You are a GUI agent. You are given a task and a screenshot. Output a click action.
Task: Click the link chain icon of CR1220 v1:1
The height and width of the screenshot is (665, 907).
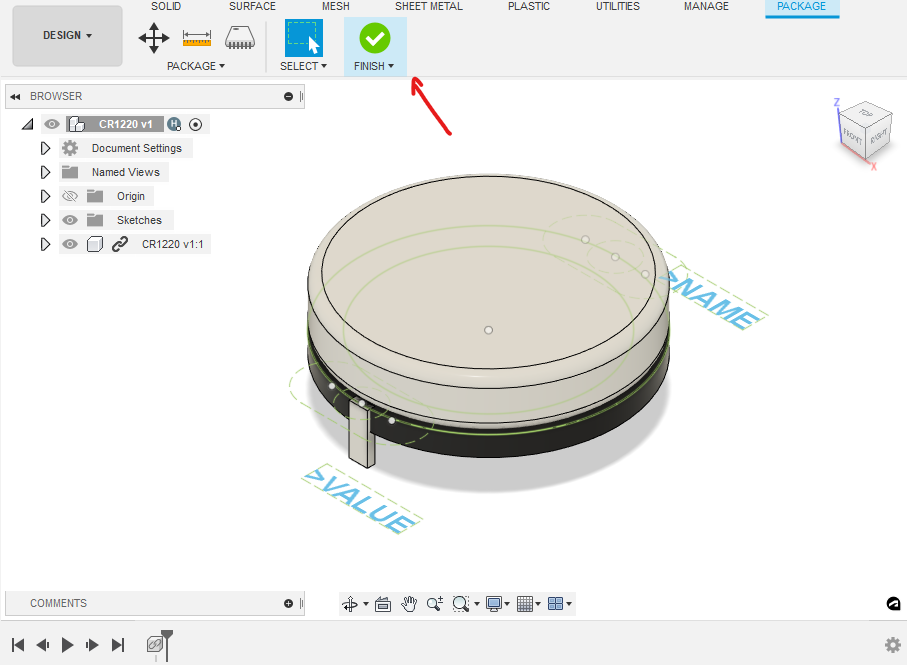point(120,244)
